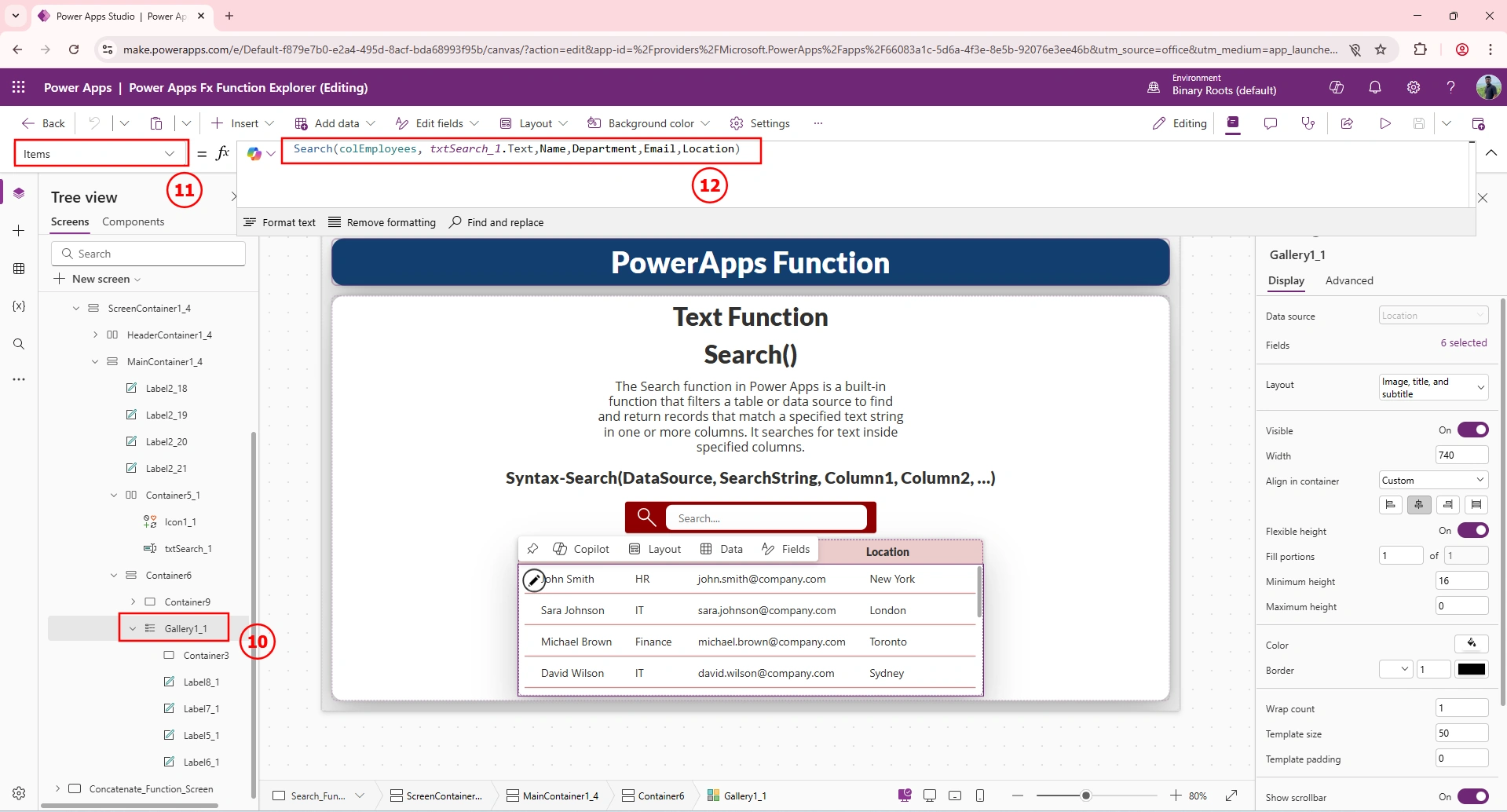Open Power Apps settings gear in header

(1414, 87)
